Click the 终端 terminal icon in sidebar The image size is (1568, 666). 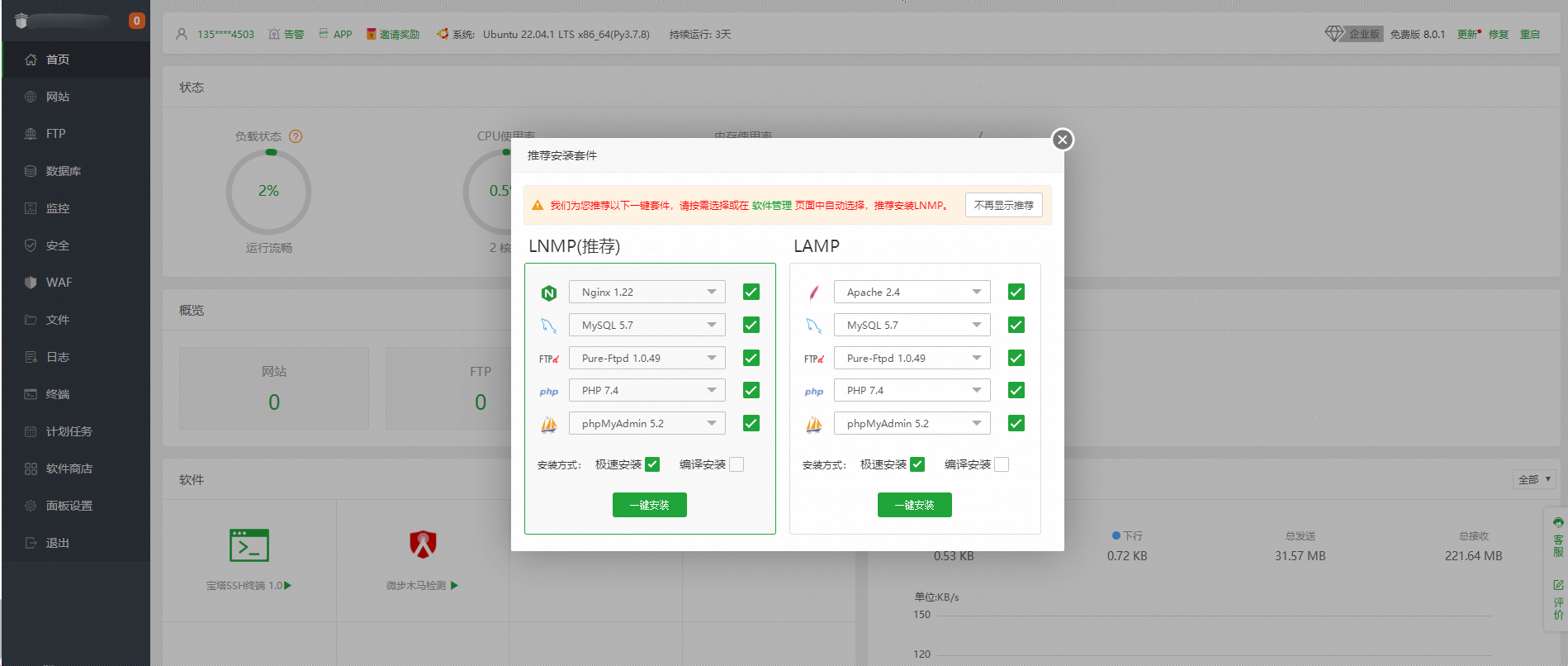tap(31, 394)
